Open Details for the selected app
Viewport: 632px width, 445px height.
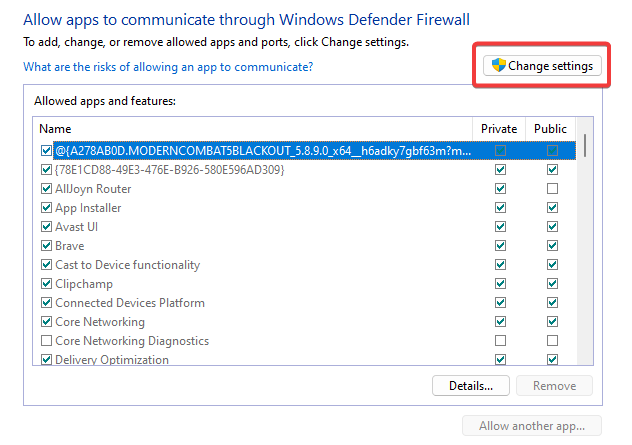click(x=471, y=385)
